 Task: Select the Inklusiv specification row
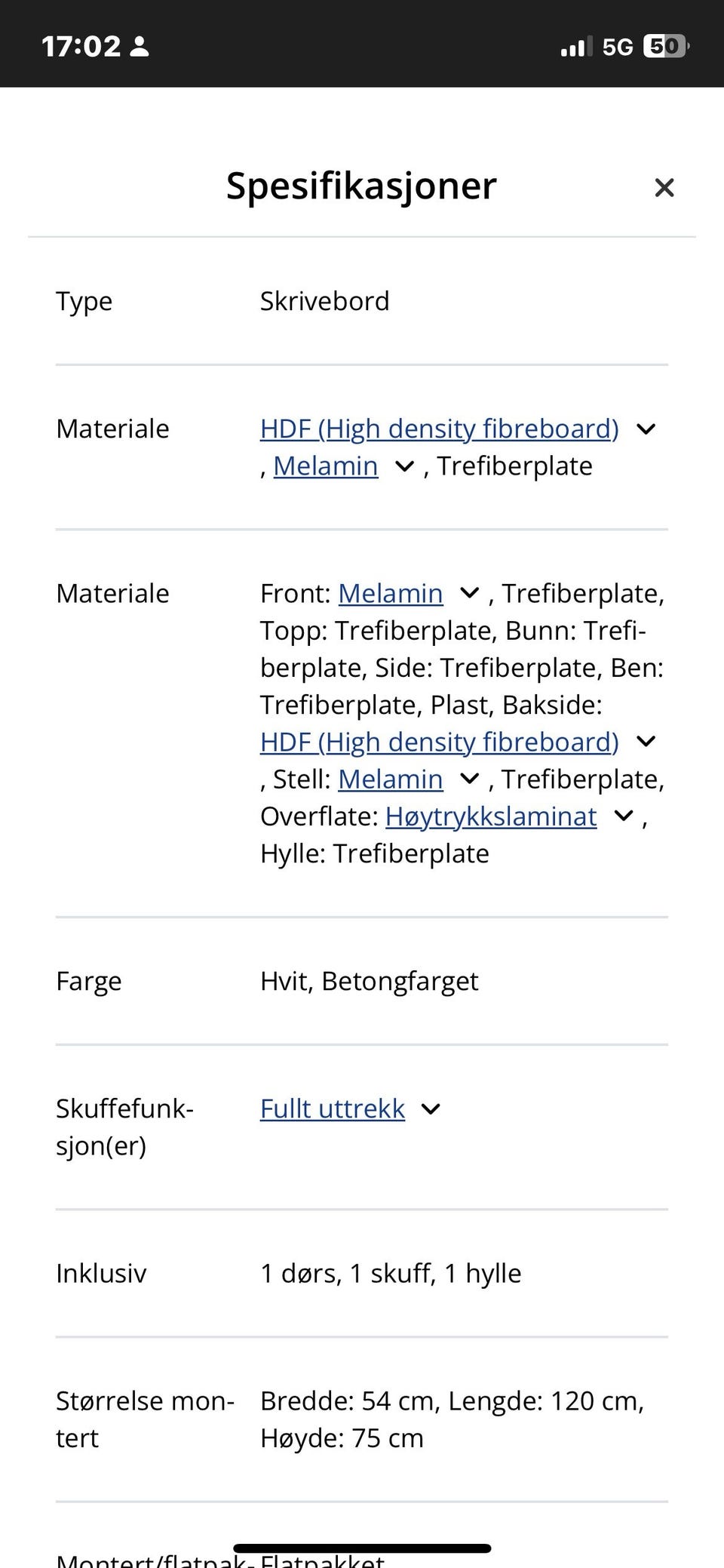click(391, 1273)
